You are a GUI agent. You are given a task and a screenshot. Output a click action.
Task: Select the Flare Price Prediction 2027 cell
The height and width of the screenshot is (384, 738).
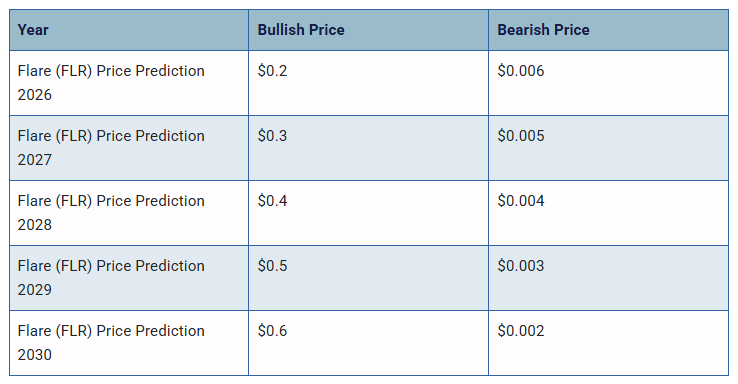pos(129,148)
